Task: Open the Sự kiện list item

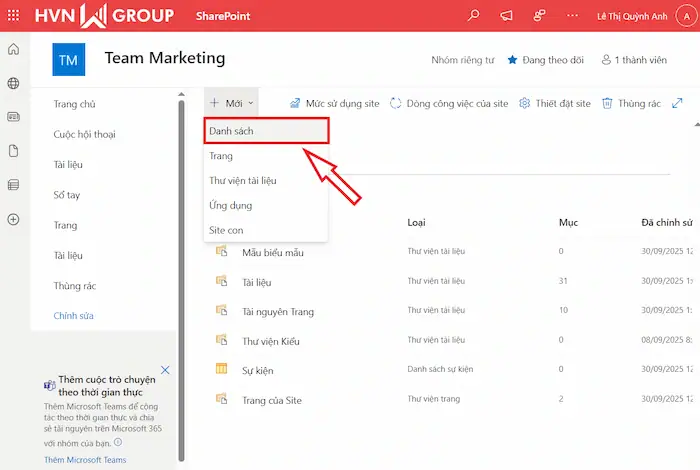Action: (258, 369)
